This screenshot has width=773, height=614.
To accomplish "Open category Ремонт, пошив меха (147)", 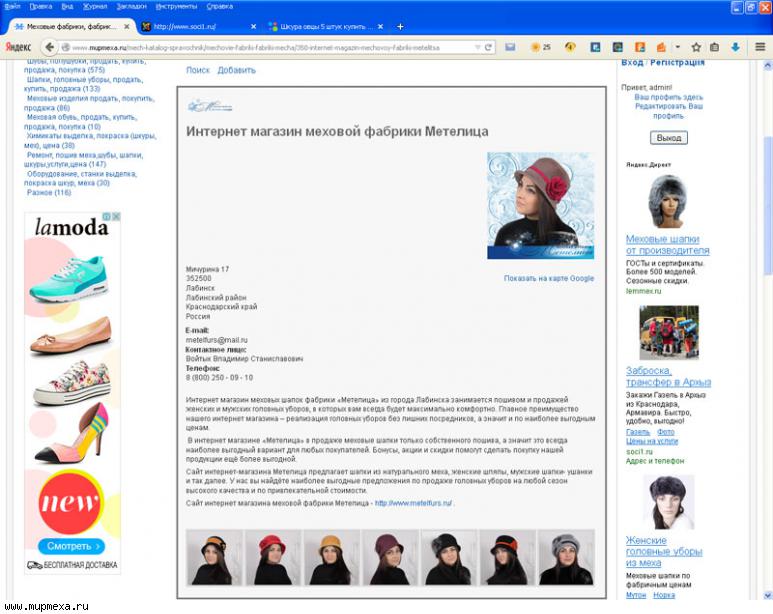I will pyautogui.click(x=83, y=159).
